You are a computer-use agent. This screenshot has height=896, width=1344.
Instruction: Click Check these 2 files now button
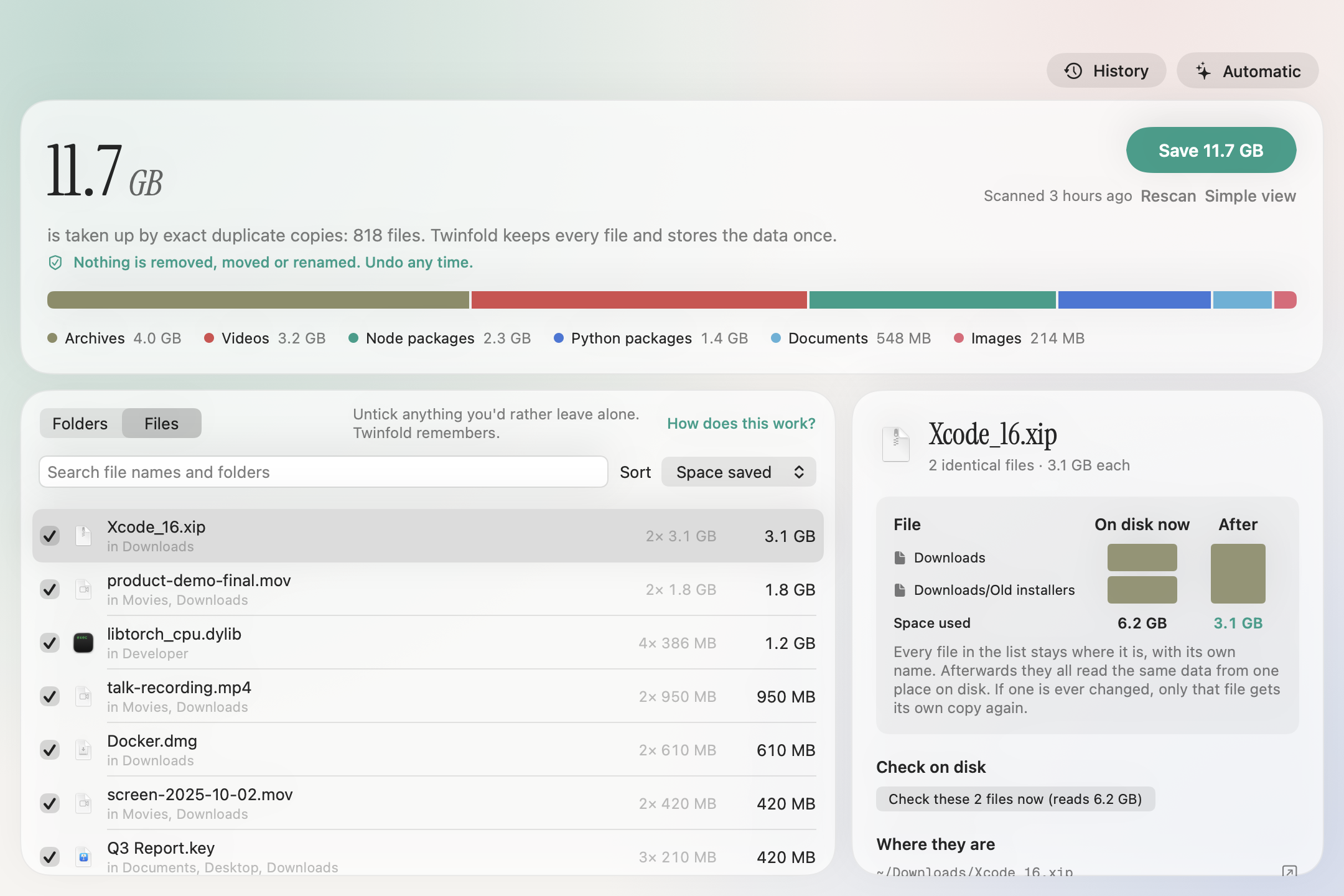(x=1015, y=799)
